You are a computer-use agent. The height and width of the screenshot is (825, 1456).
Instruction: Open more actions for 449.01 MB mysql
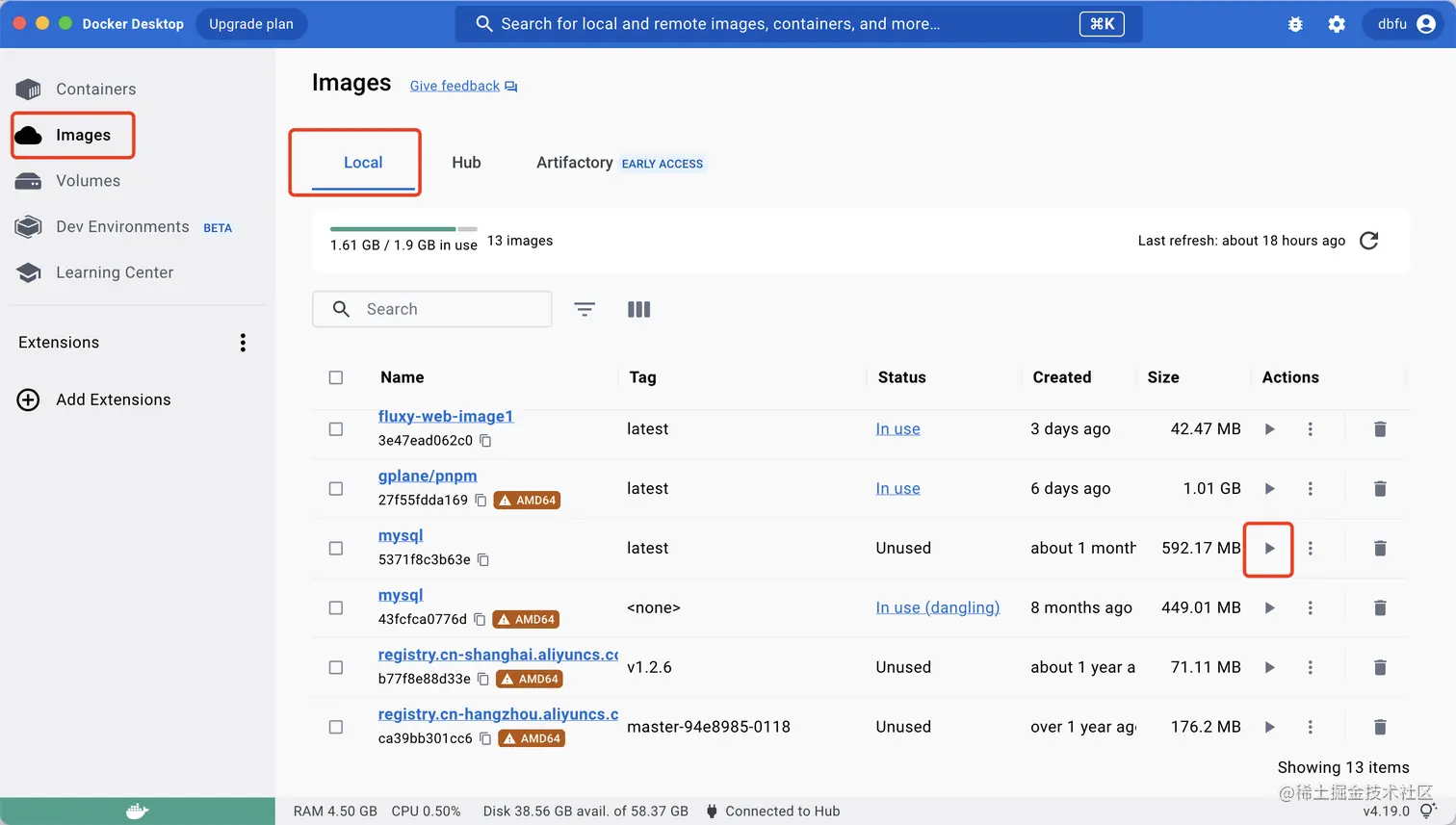pos(1310,608)
